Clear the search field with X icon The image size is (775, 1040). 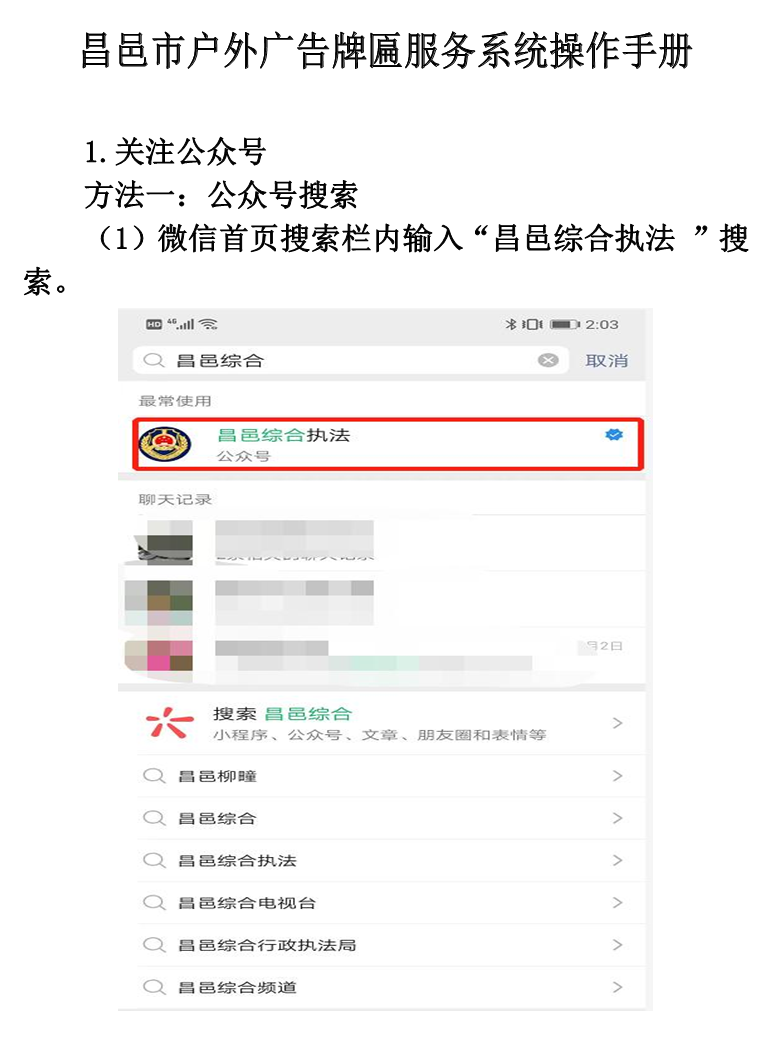click(x=547, y=360)
